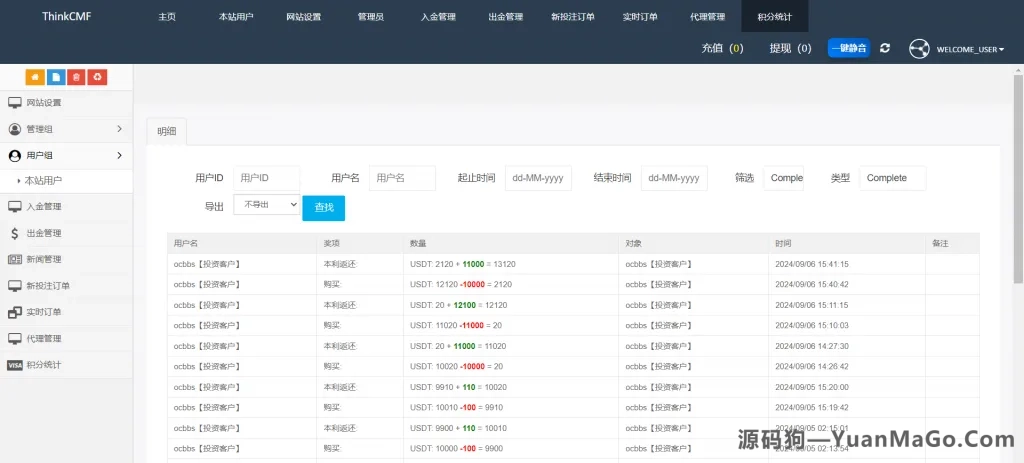This screenshot has height=463, width=1024.
Task: Open 出金管理 in the top navigation
Action: tap(506, 17)
